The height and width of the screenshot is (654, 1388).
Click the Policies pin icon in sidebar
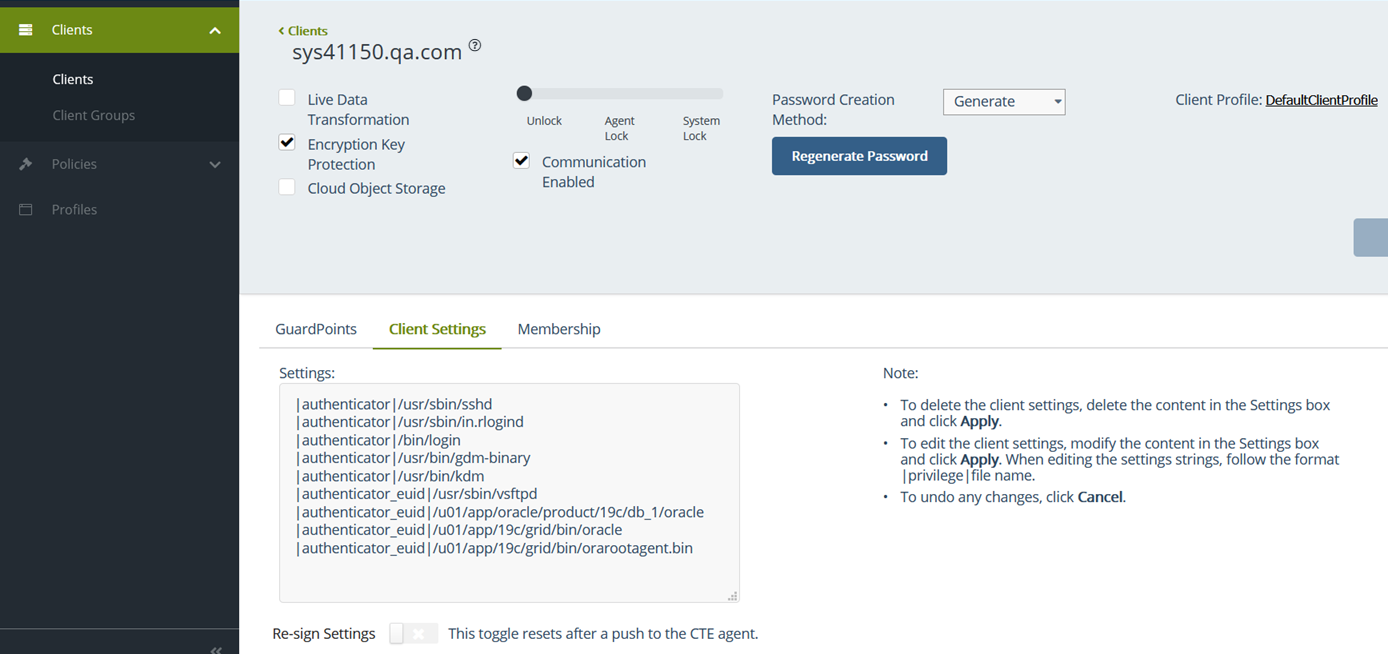pos(26,164)
